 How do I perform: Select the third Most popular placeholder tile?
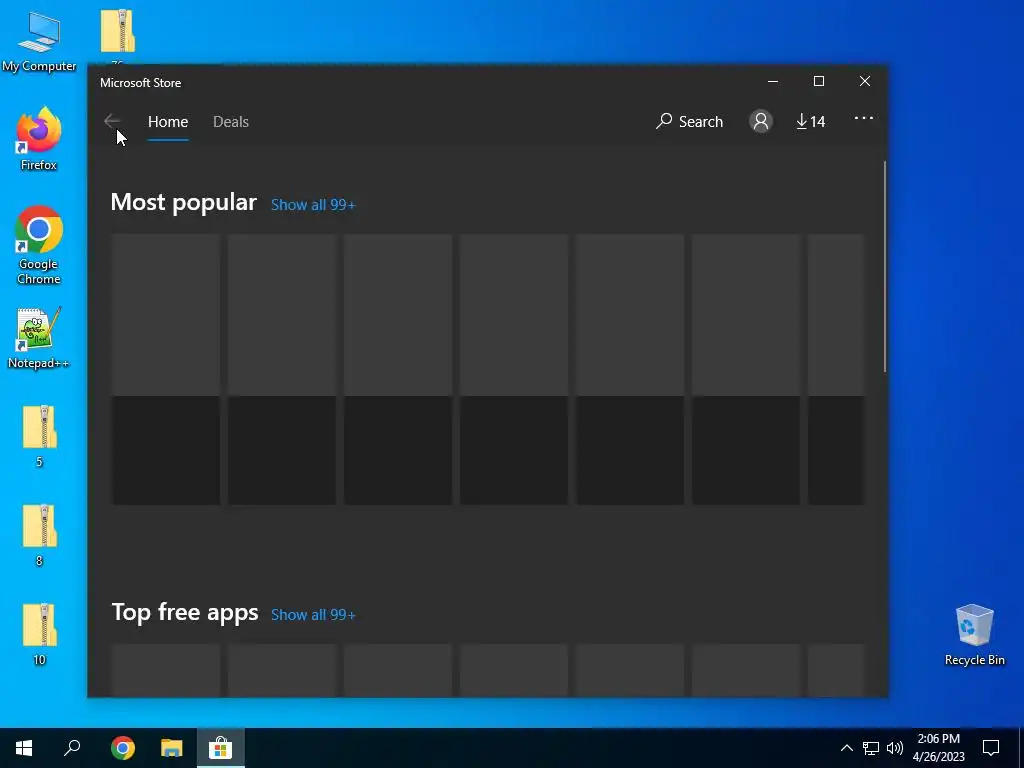398,370
